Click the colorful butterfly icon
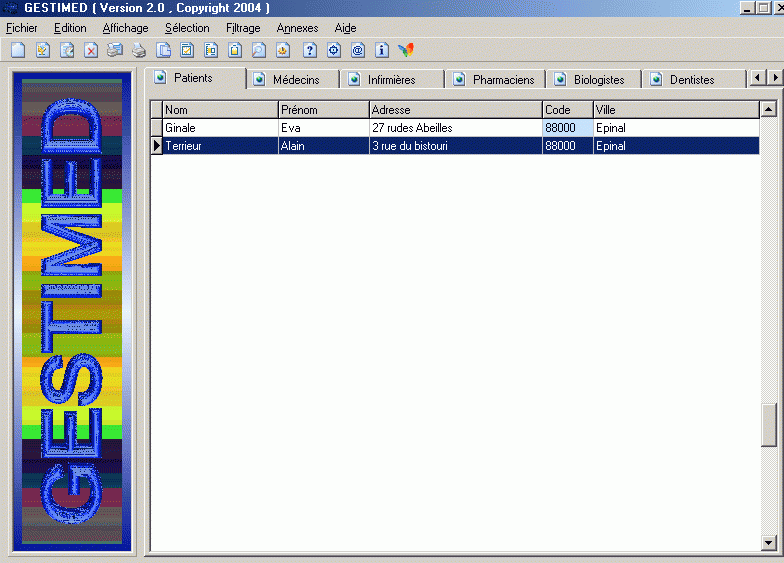 pyautogui.click(x=406, y=50)
